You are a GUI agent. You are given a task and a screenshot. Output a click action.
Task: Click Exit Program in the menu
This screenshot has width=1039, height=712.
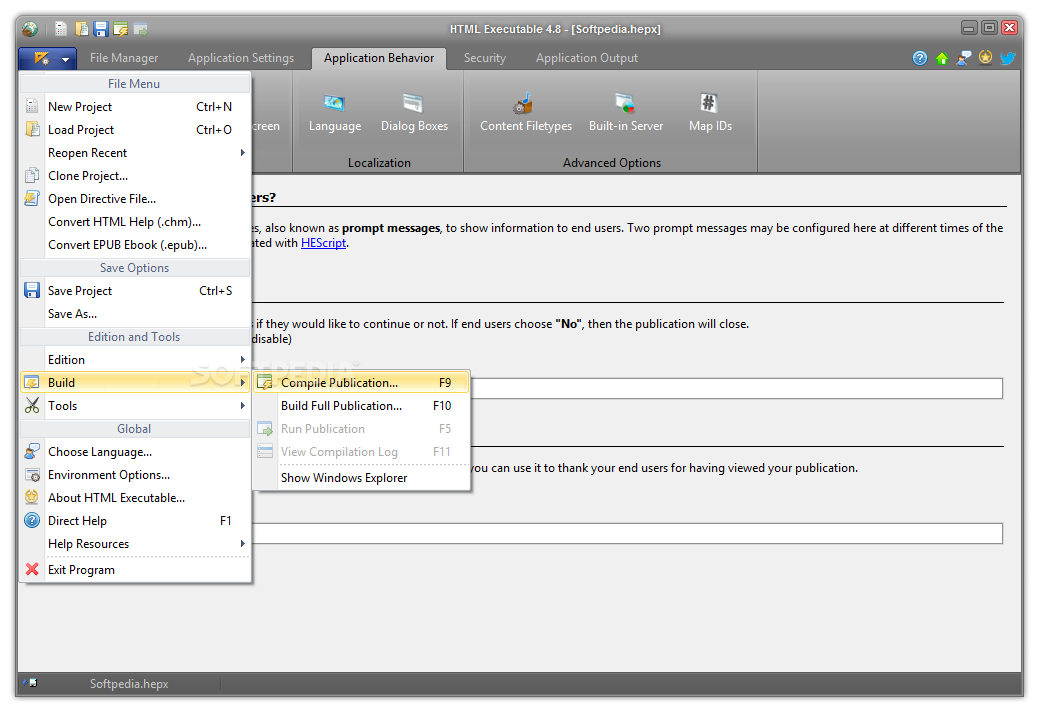[135, 570]
